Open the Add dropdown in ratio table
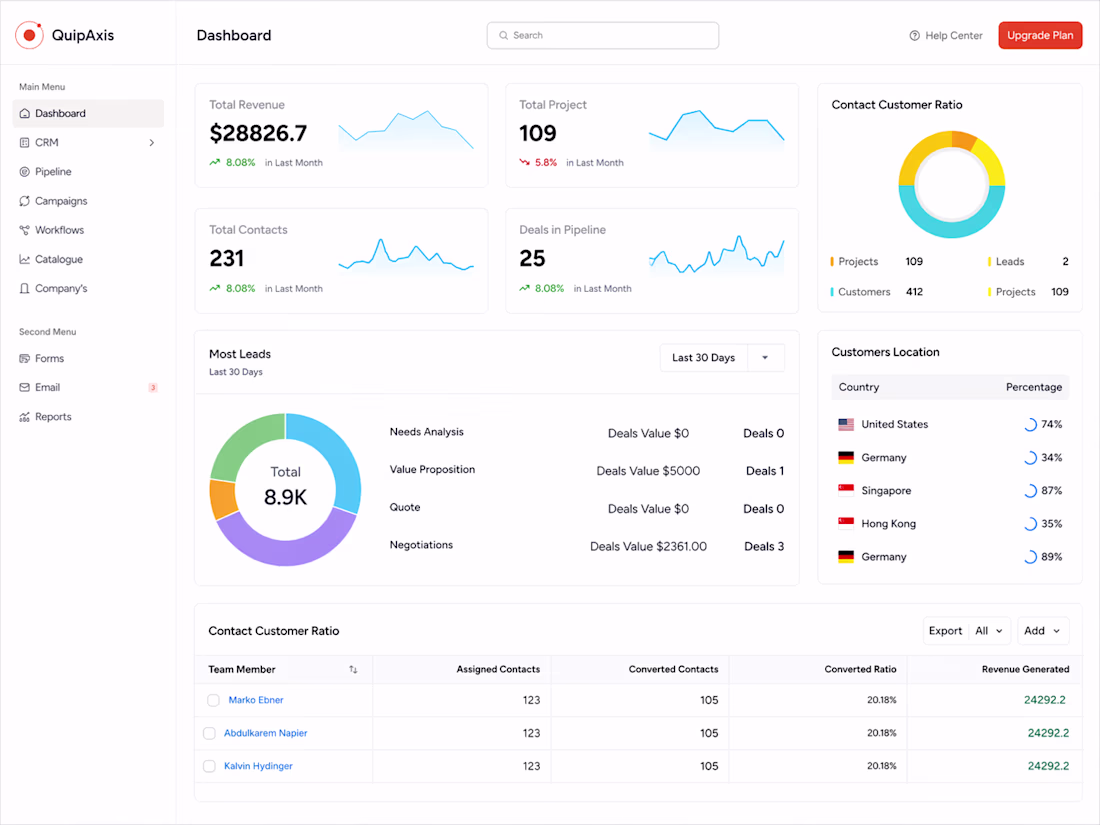1100x825 pixels. [x=1042, y=631]
